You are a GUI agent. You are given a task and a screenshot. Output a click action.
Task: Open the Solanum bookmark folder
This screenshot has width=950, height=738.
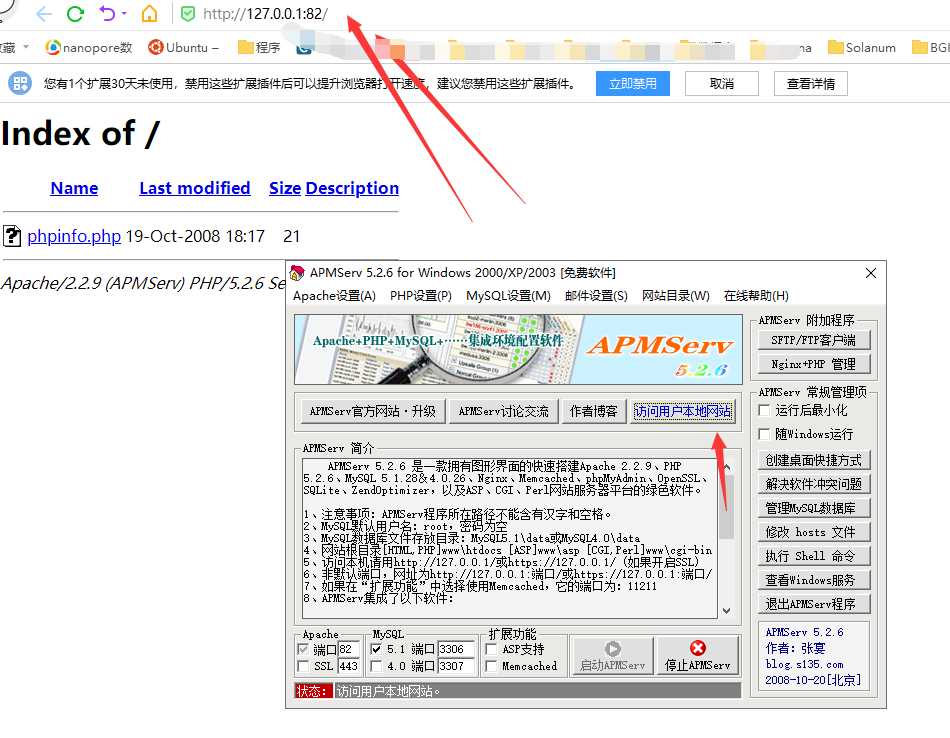pos(862,47)
